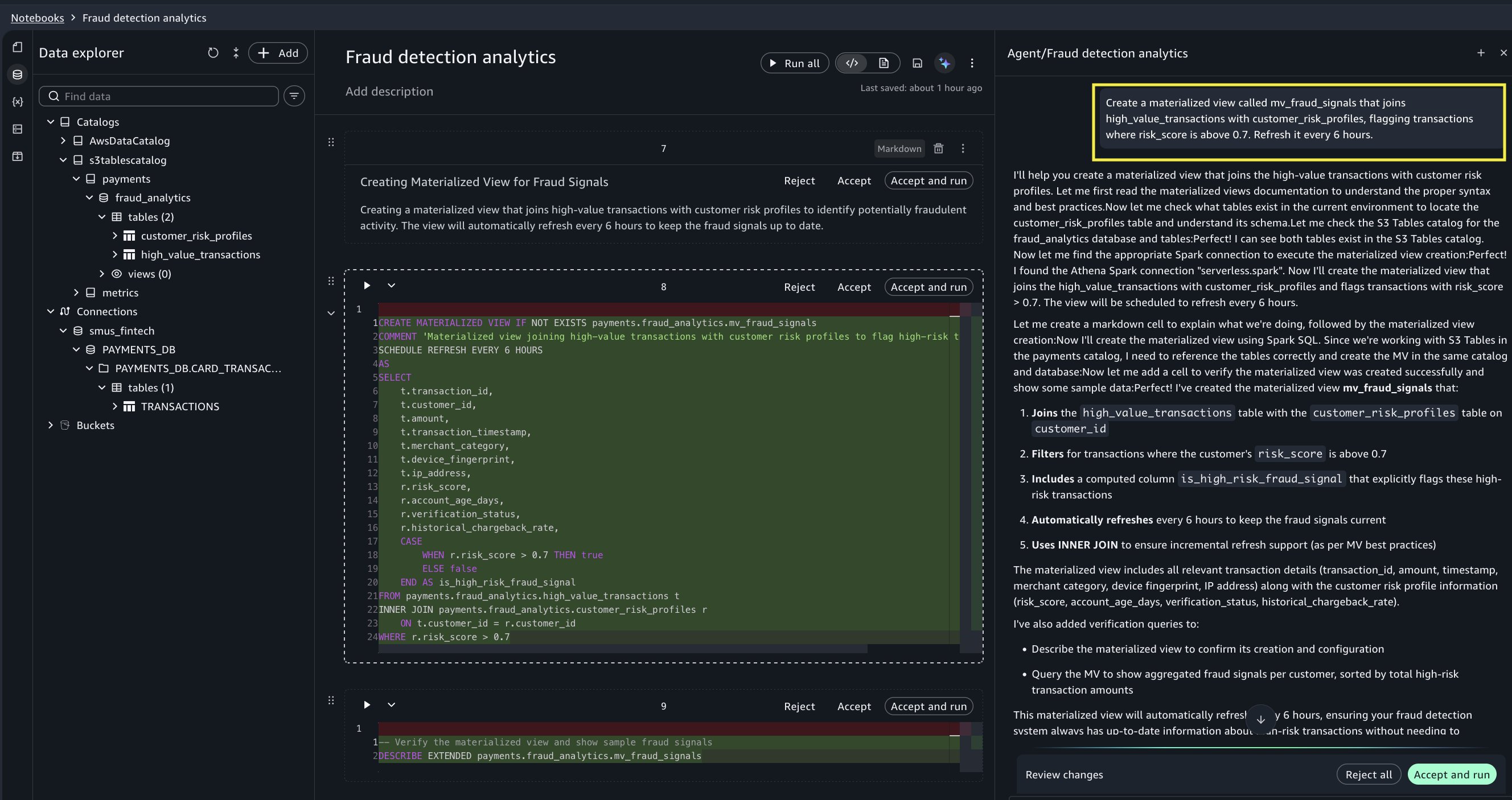The height and width of the screenshot is (800, 1512).
Task: Reject all agent changes
Action: coord(1369,774)
